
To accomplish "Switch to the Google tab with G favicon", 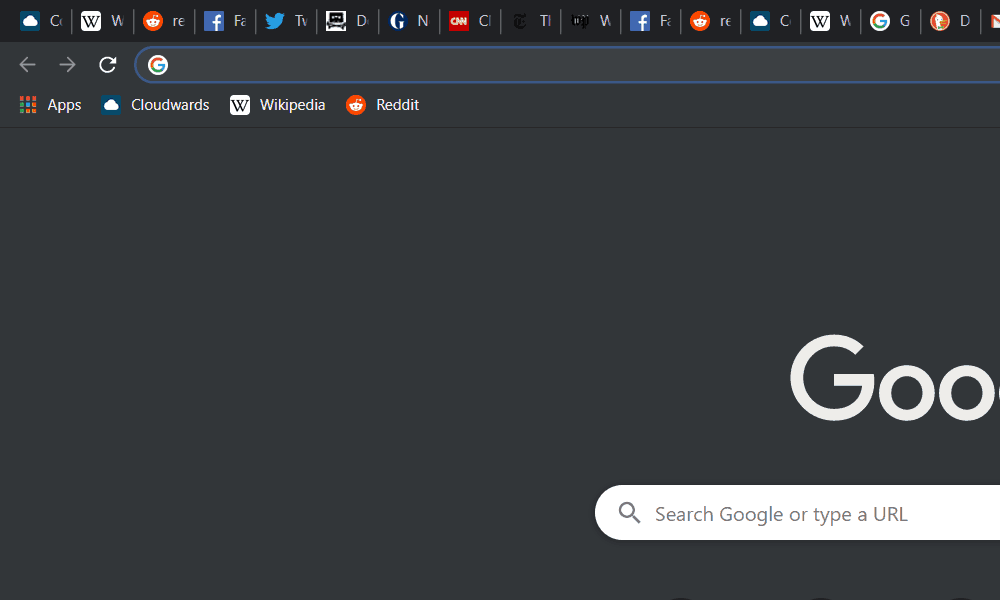I will pyautogui.click(x=890, y=21).
